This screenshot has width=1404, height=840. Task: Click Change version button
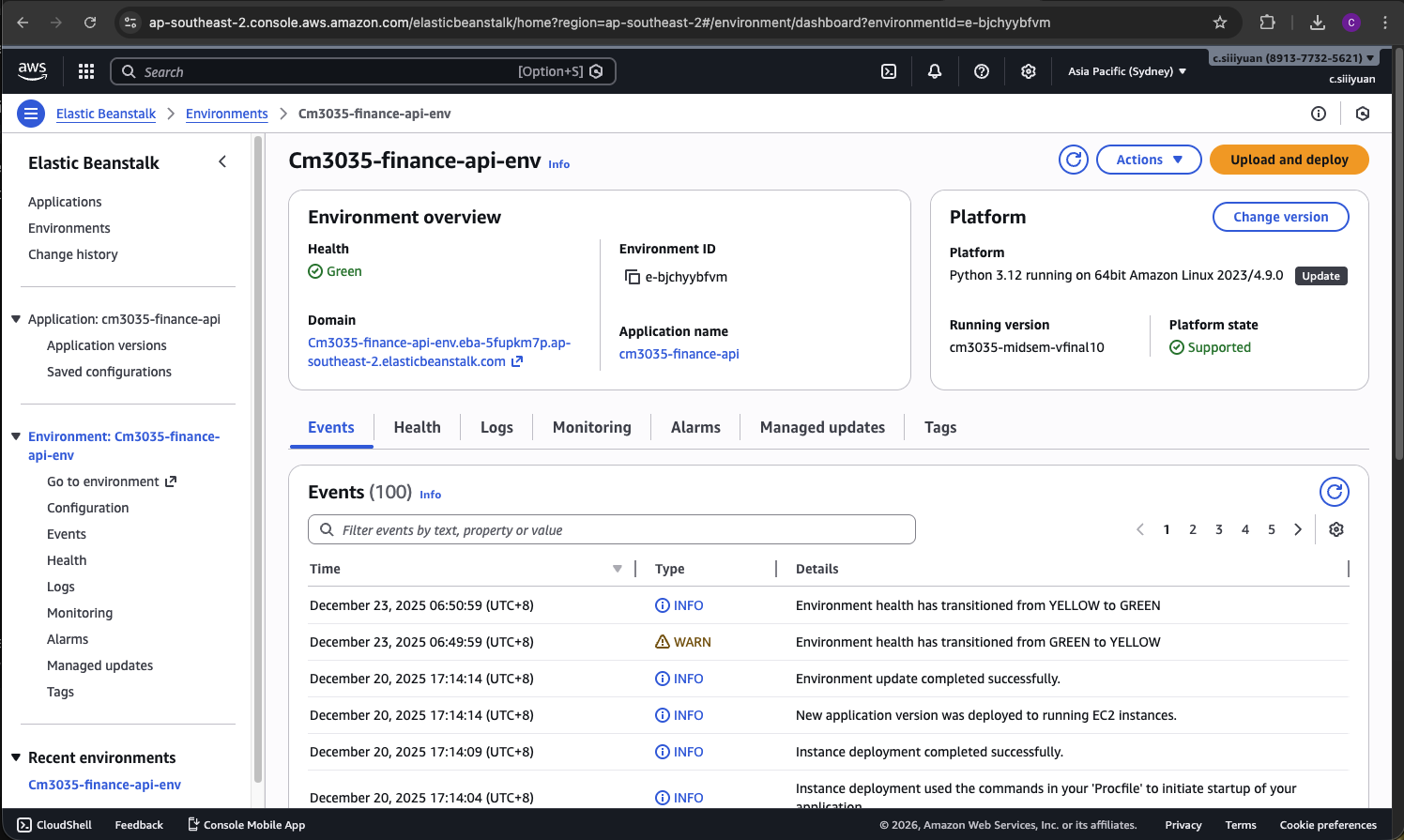1281,217
